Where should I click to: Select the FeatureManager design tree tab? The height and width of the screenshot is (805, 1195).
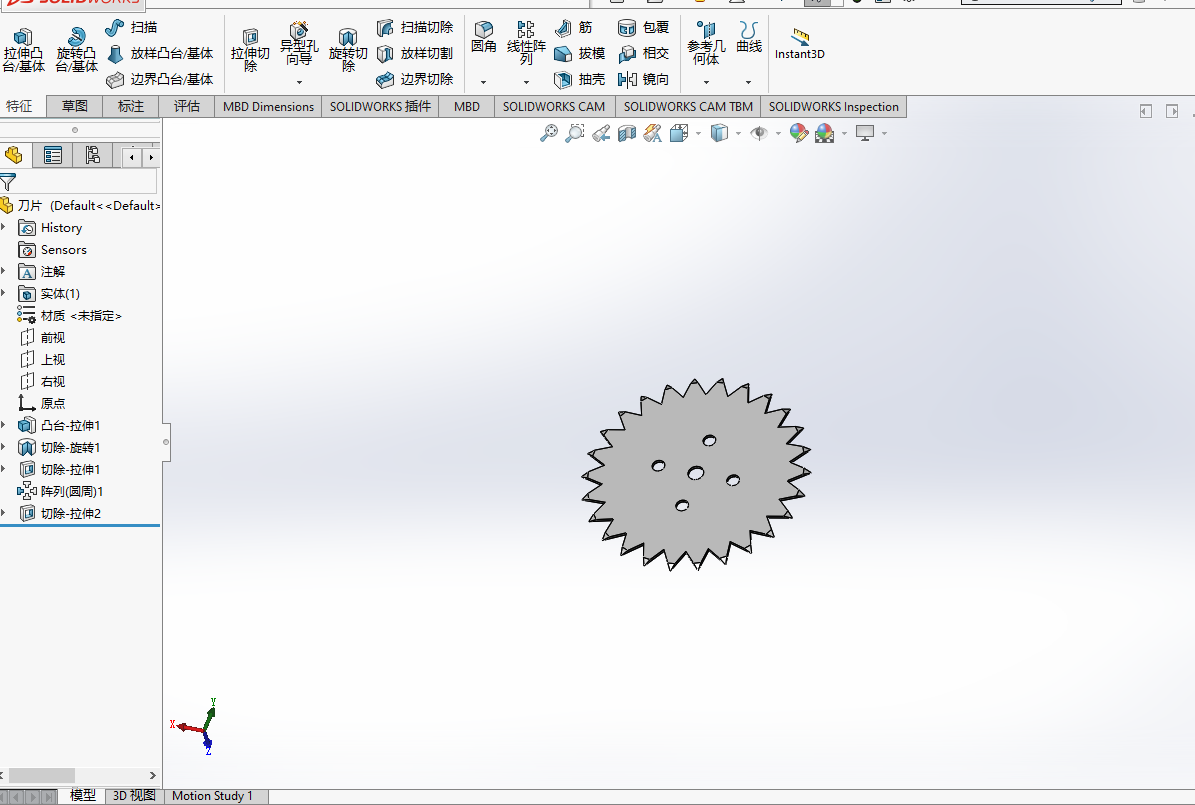coord(14,156)
